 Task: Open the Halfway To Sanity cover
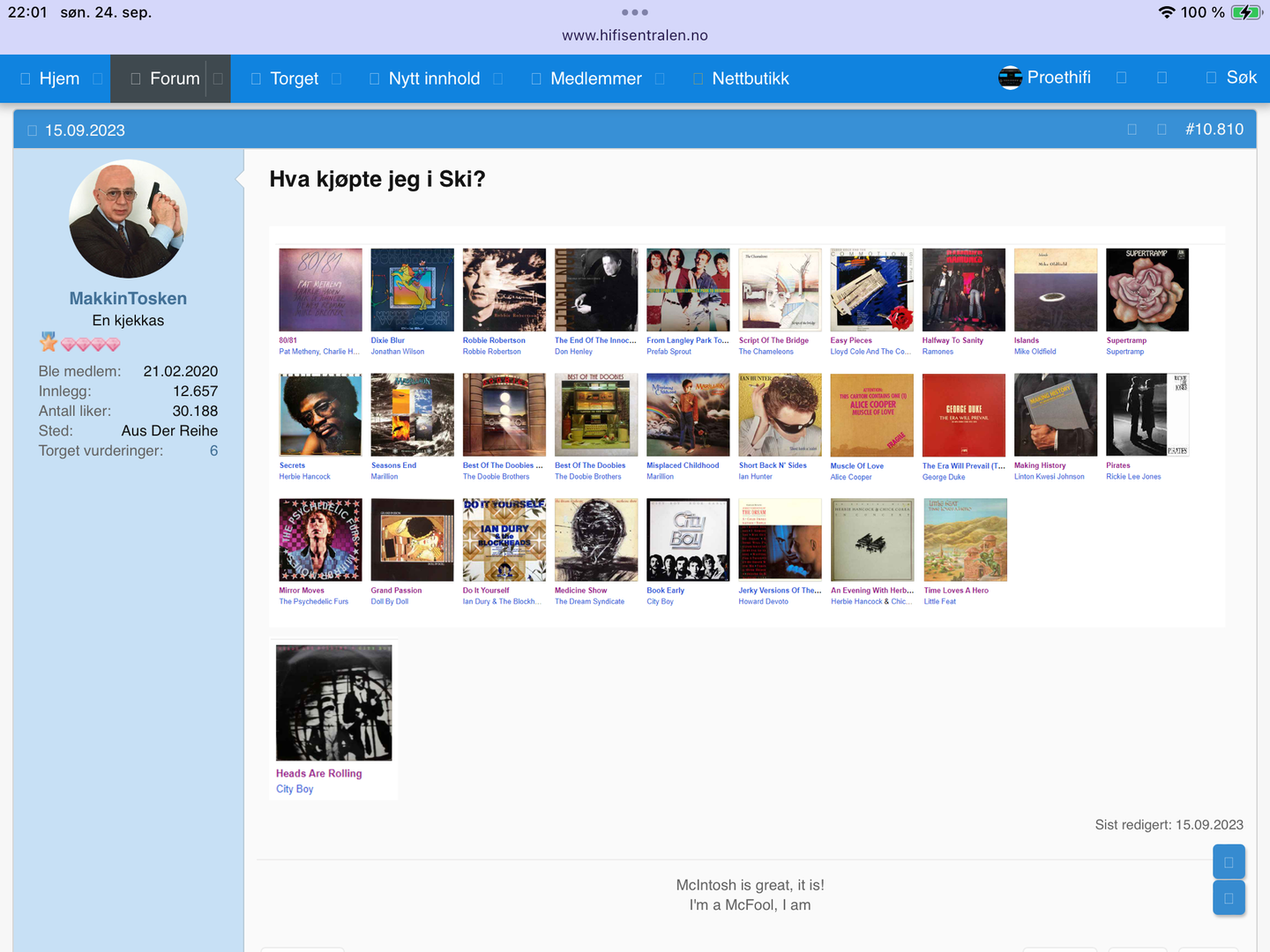point(964,290)
